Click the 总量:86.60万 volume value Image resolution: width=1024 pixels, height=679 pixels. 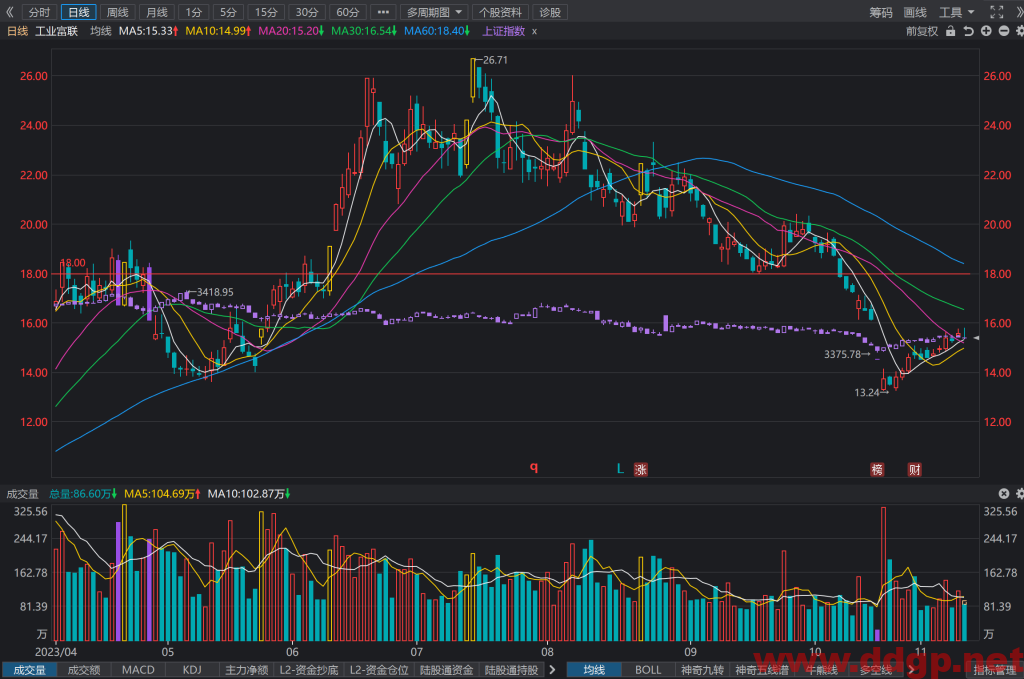82,494
